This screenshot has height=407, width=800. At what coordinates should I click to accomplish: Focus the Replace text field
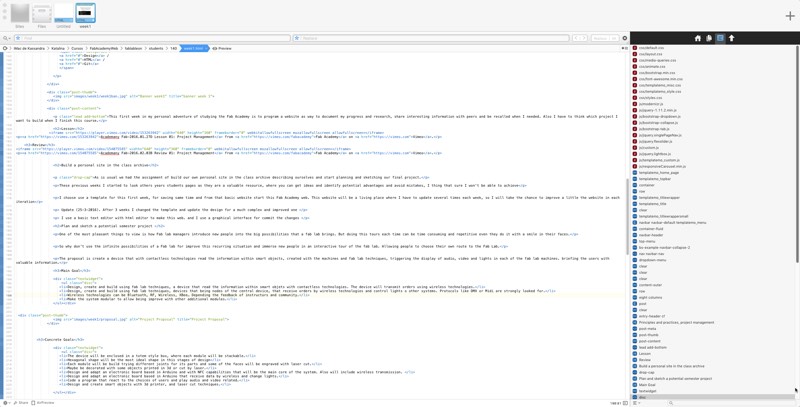pyautogui.click(x=431, y=38)
